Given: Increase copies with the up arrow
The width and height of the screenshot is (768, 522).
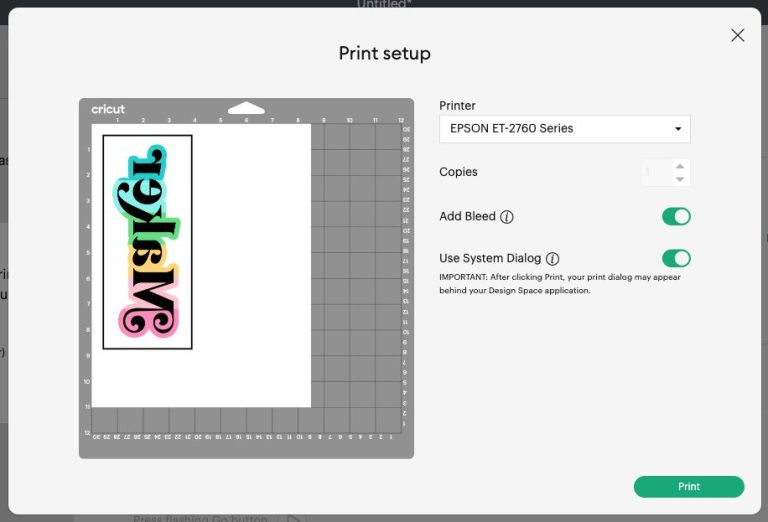Looking at the screenshot, I should (x=680, y=167).
